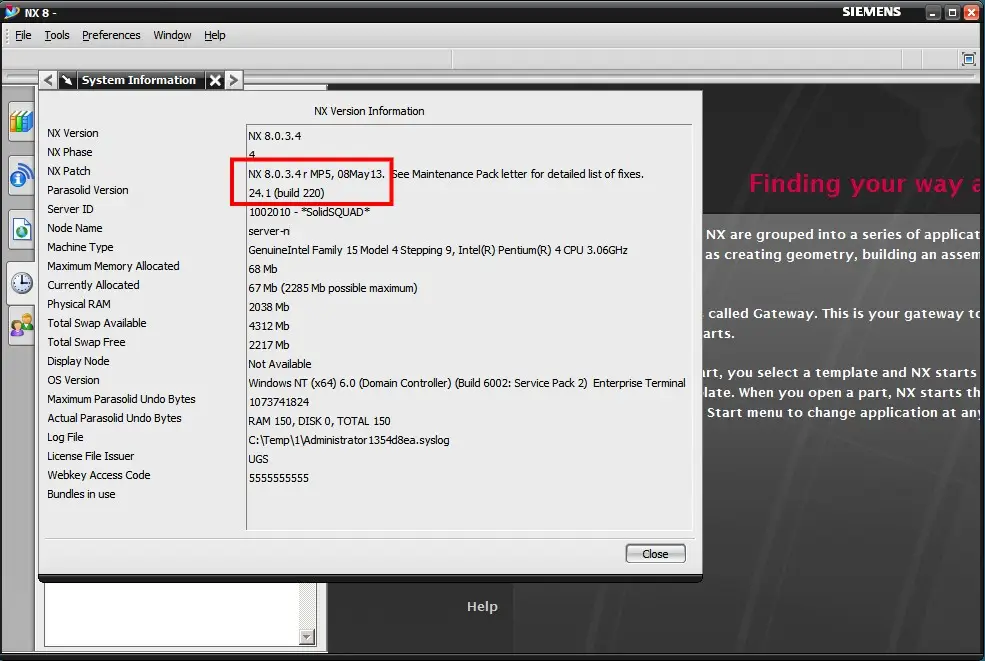Click the '5555555555' webkey value
Viewport: 985px width, 661px height.
[x=278, y=478]
